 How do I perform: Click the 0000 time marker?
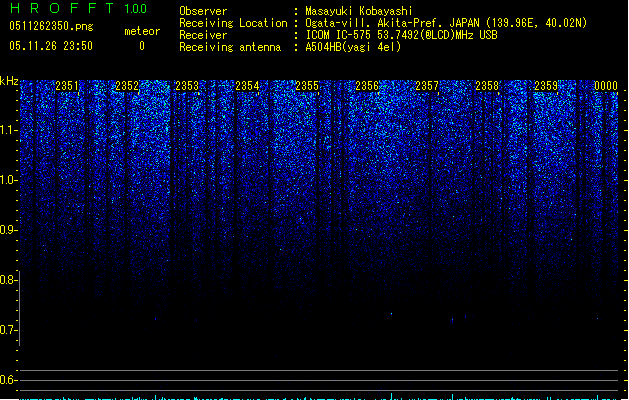point(606,86)
